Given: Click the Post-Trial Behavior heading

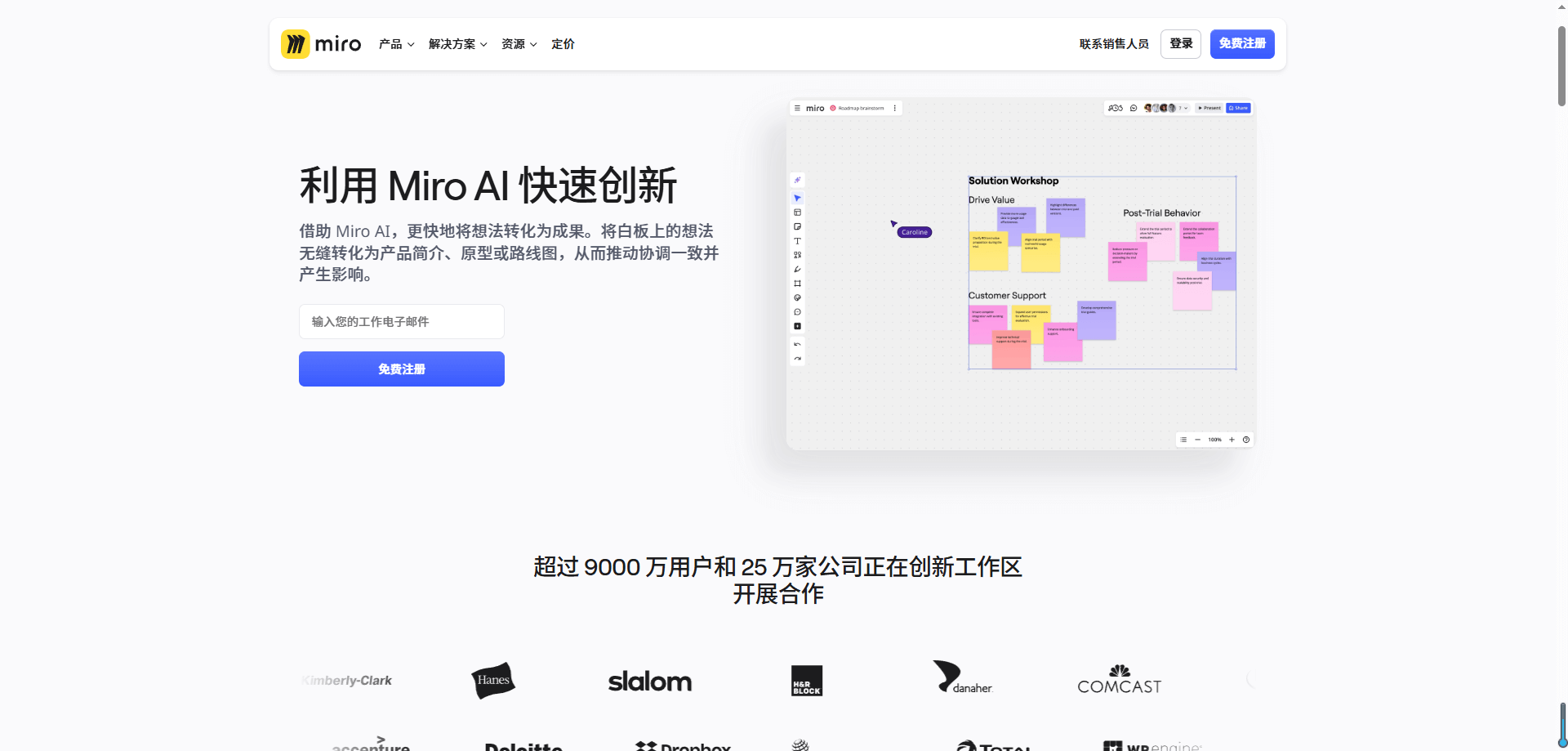Looking at the screenshot, I should click(x=1161, y=212).
